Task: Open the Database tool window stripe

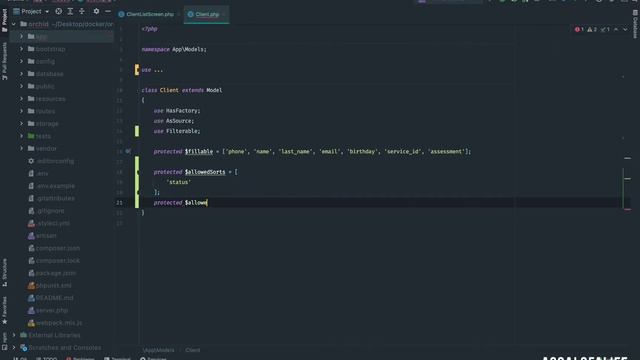Action: 635,24
